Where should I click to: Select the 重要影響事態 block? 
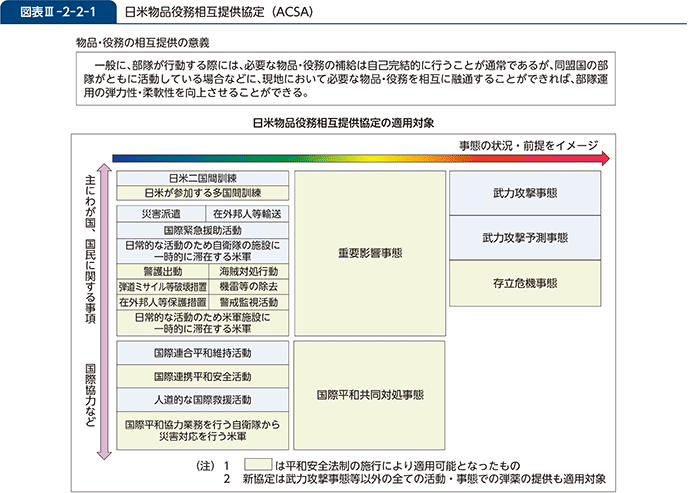[370, 254]
